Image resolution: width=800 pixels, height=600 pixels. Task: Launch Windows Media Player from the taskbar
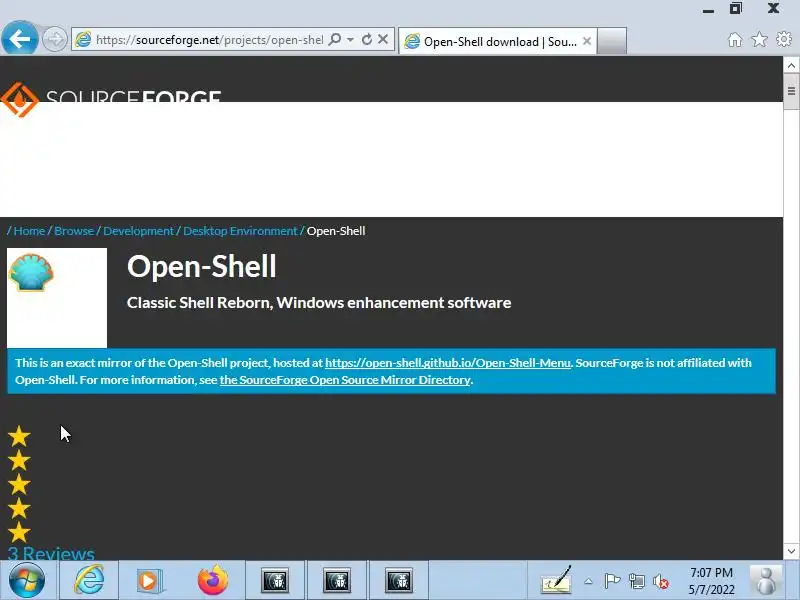(149, 581)
